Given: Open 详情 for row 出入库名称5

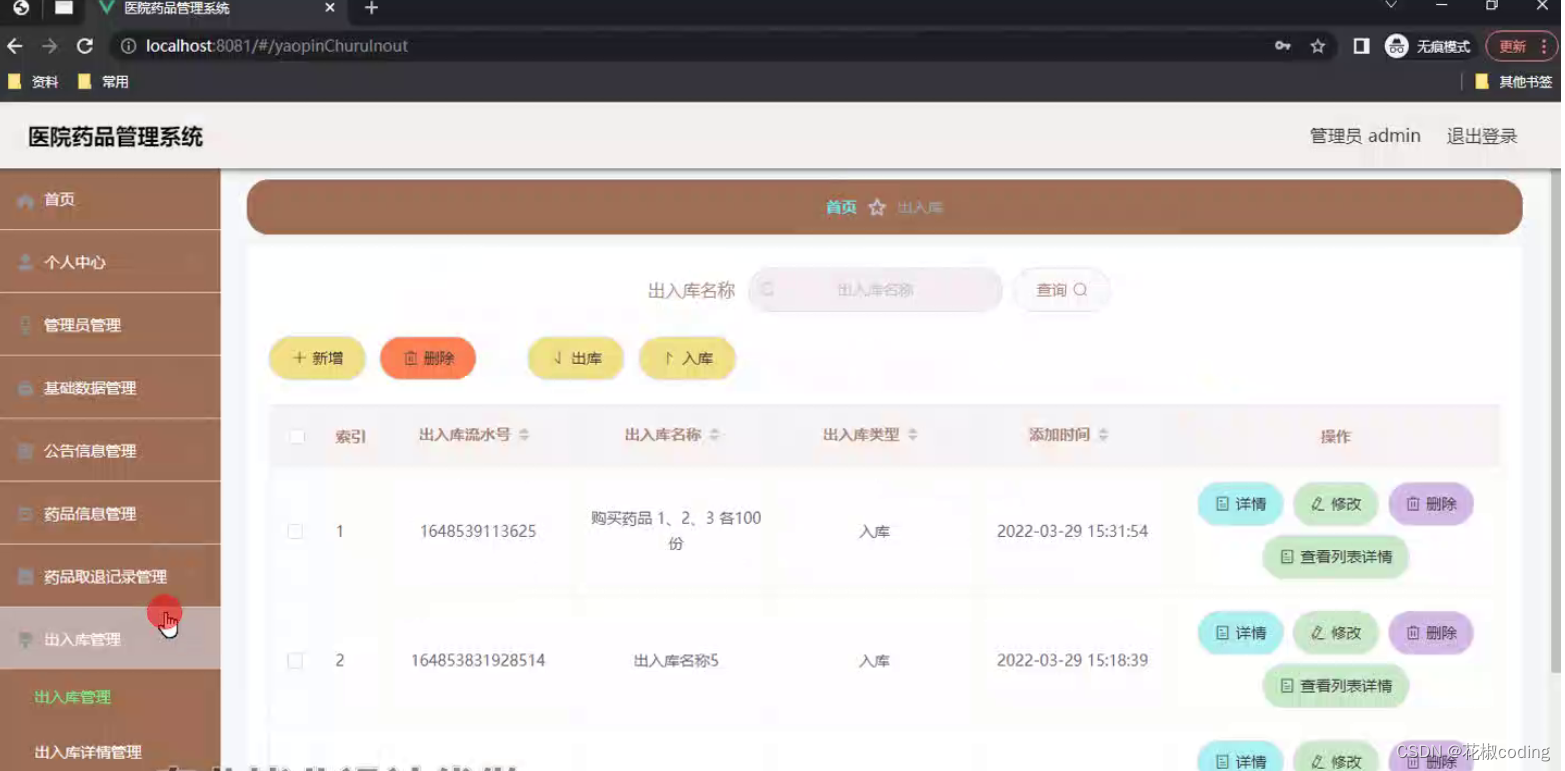Looking at the screenshot, I should coord(1240,633).
